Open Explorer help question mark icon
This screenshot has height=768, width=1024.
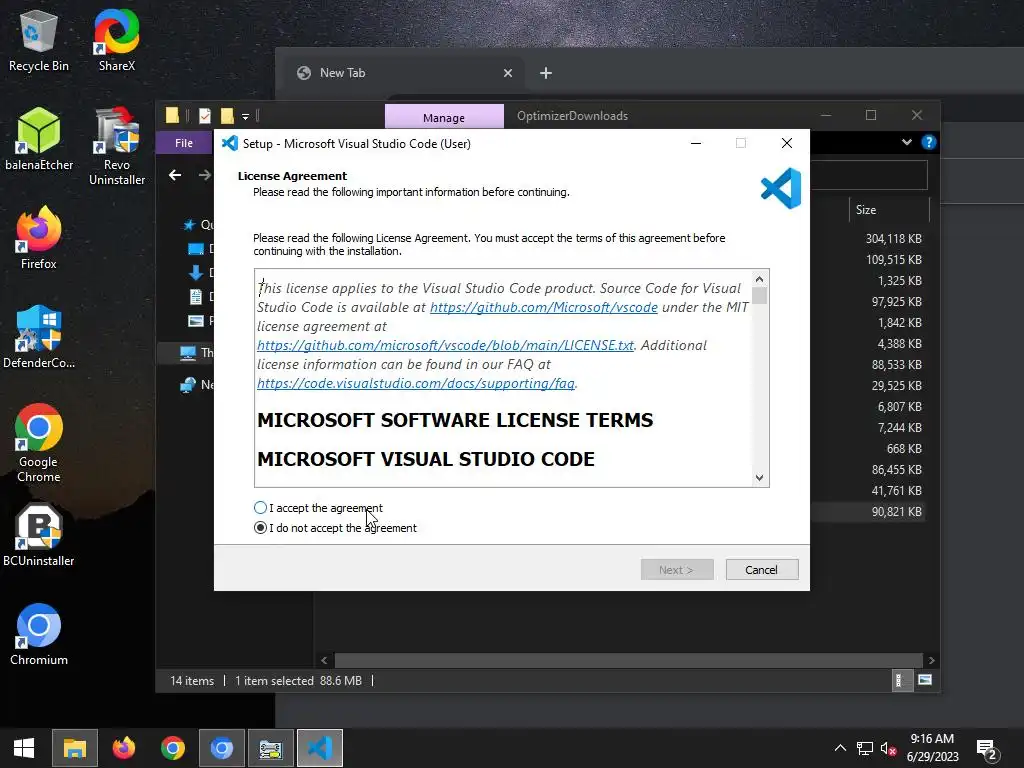pyautogui.click(x=928, y=142)
